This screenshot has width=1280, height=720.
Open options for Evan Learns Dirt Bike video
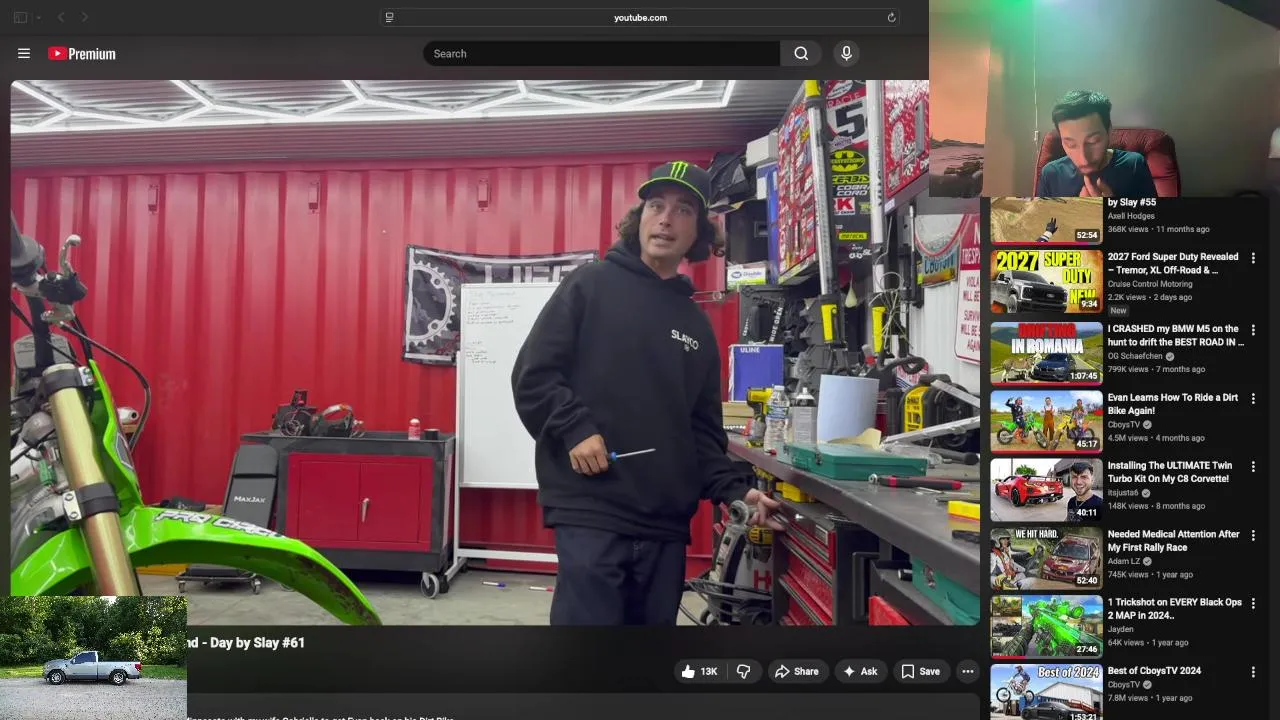[1253, 399]
